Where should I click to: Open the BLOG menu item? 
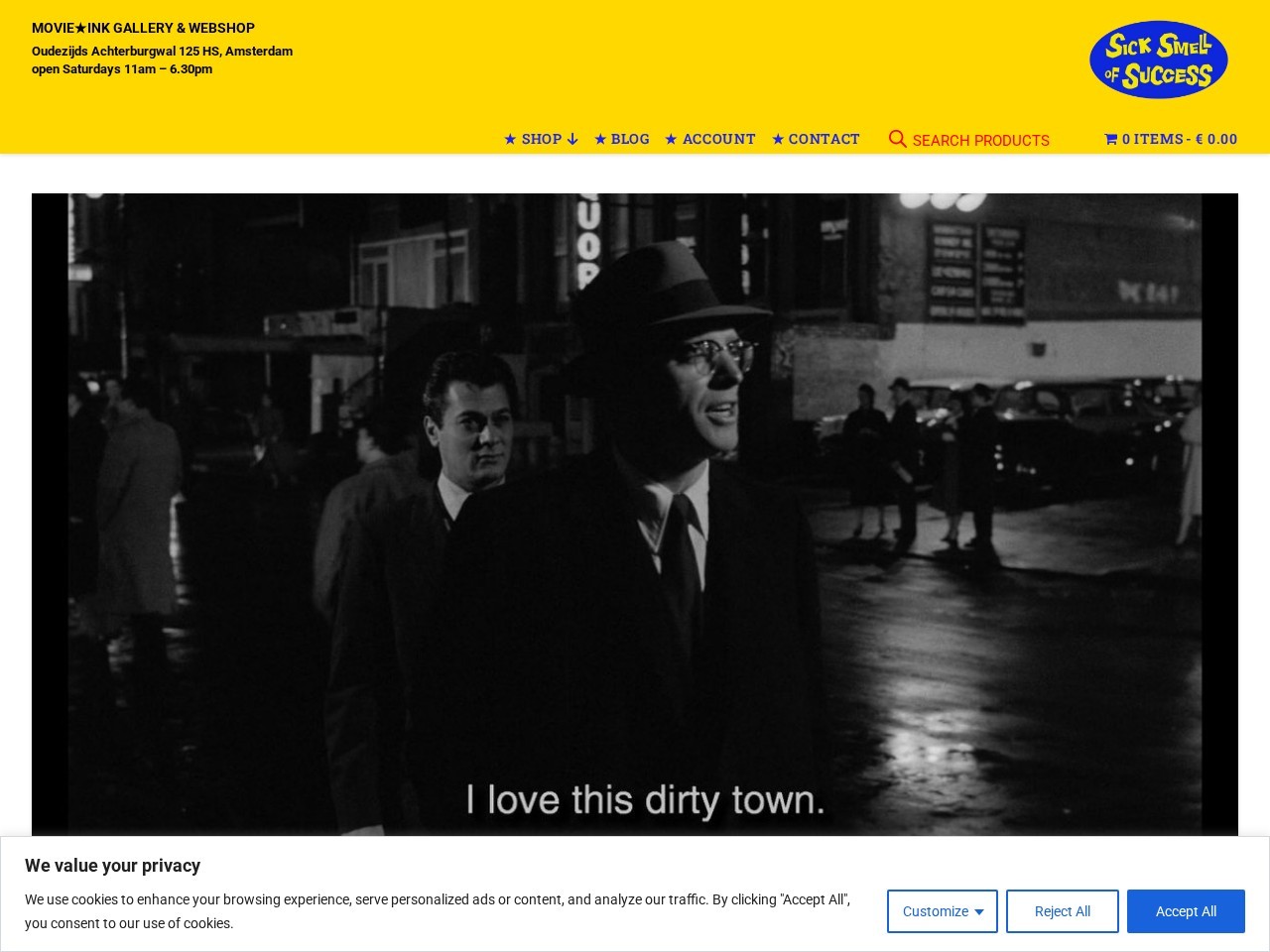tap(630, 139)
